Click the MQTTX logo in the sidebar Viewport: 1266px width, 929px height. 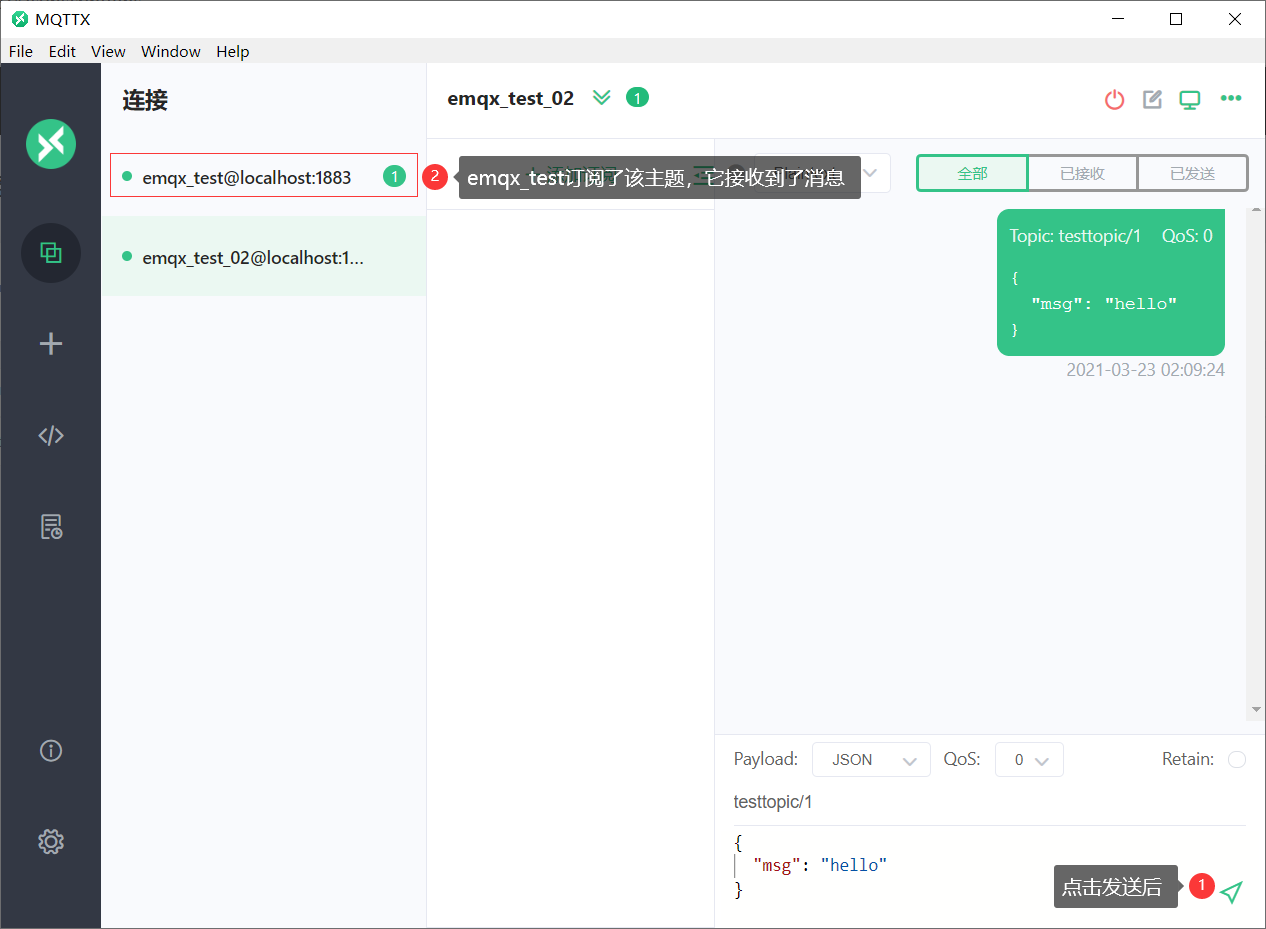point(51,143)
